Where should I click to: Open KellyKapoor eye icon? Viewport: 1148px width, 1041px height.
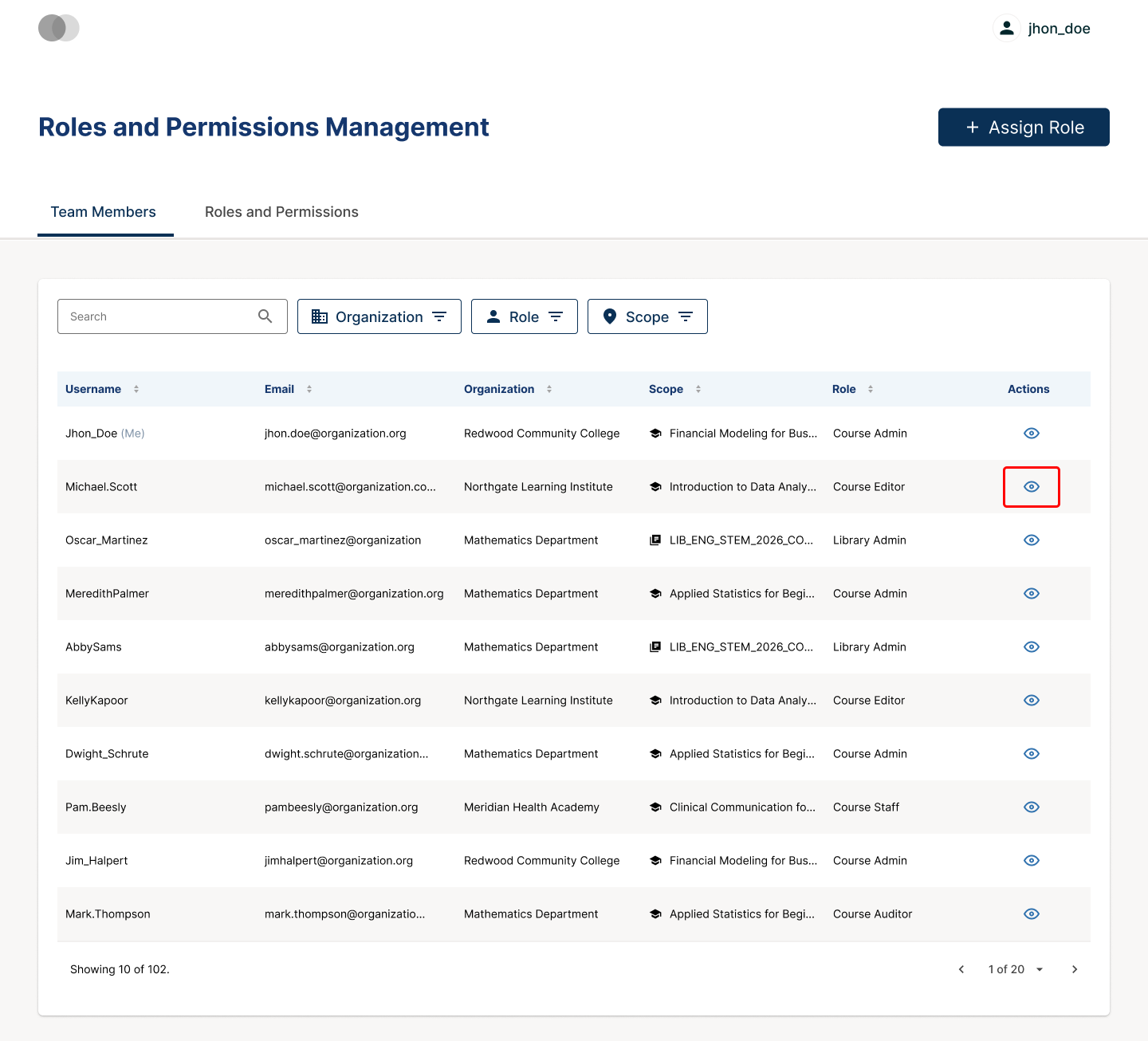click(1032, 701)
